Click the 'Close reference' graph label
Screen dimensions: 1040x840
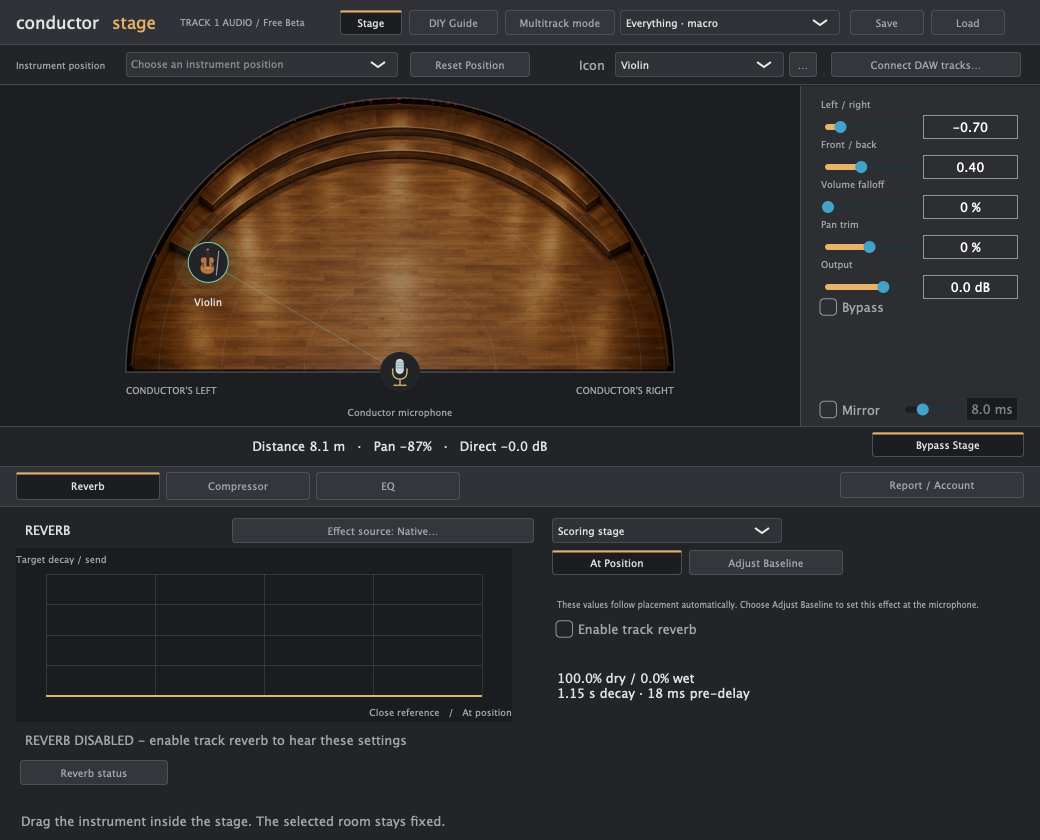tap(404, 713)
